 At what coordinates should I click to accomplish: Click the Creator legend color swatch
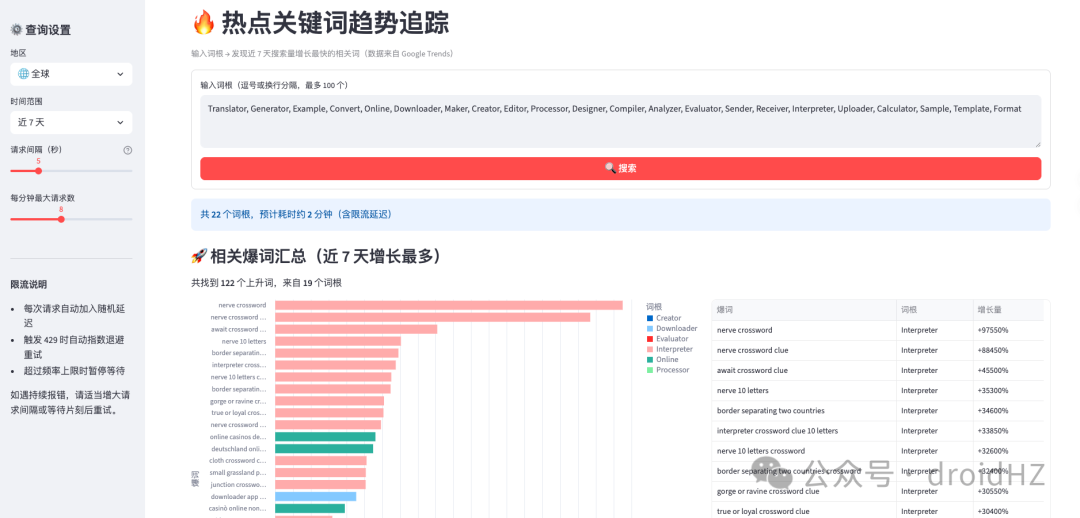click(x=650, y=318)
